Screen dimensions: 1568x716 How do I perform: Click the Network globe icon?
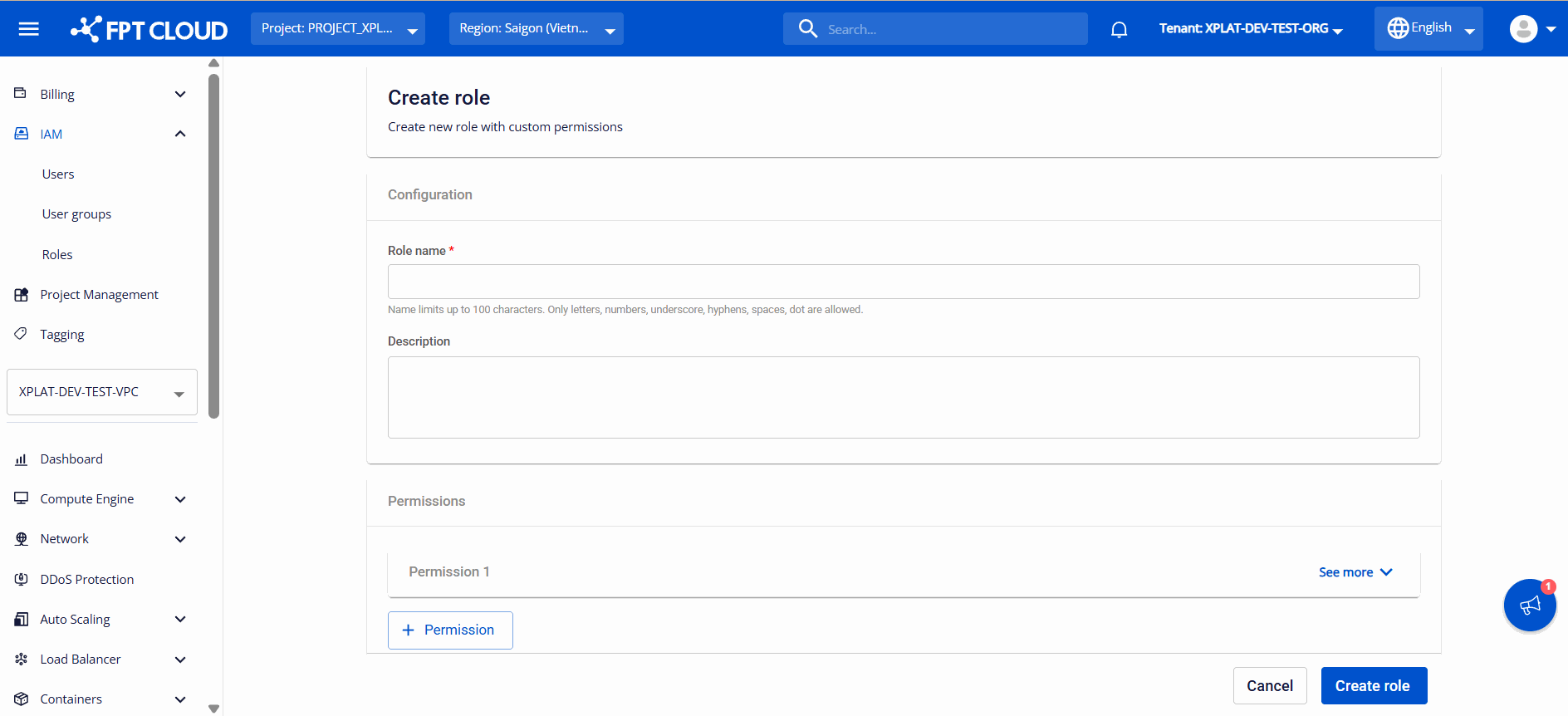point(22,538)
